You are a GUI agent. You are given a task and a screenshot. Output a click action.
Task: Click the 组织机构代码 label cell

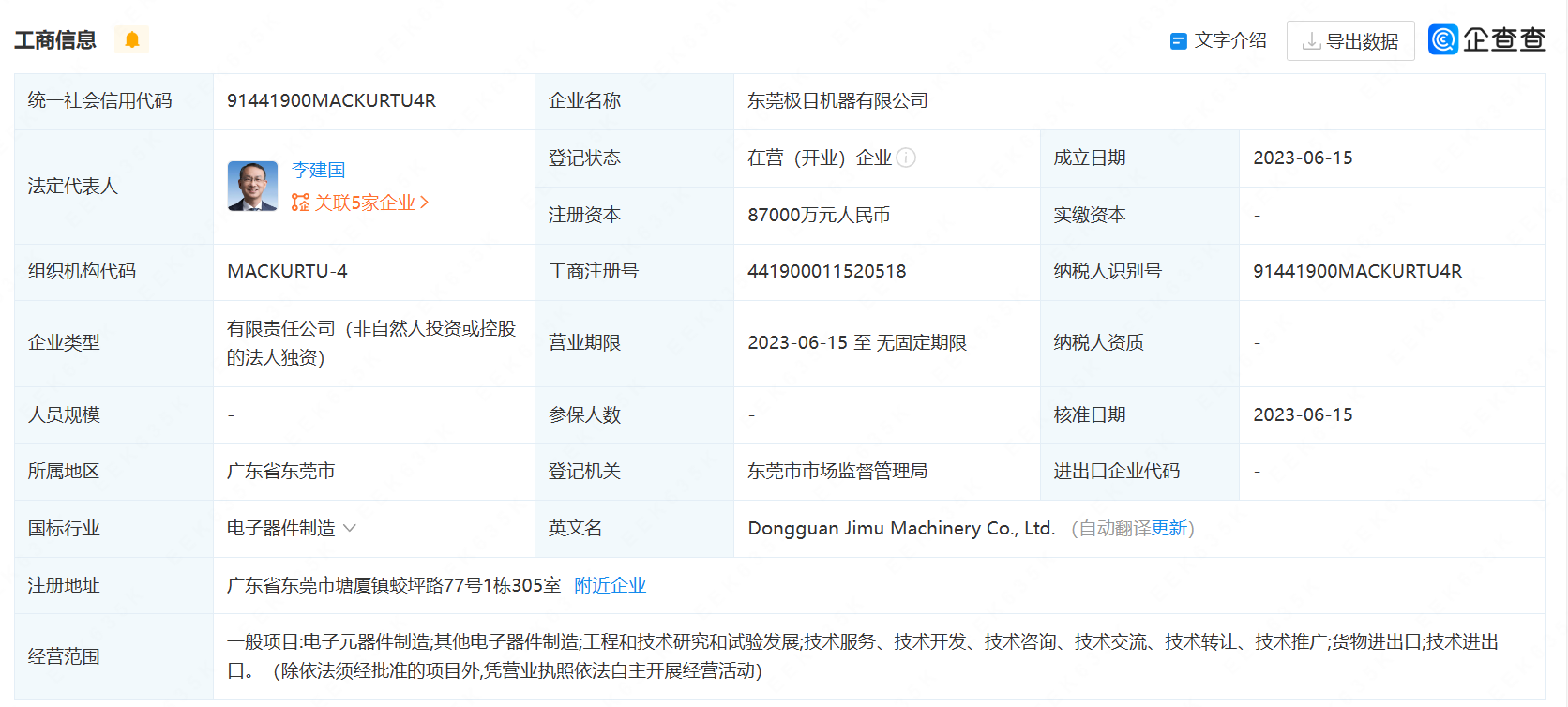[113, 272]
